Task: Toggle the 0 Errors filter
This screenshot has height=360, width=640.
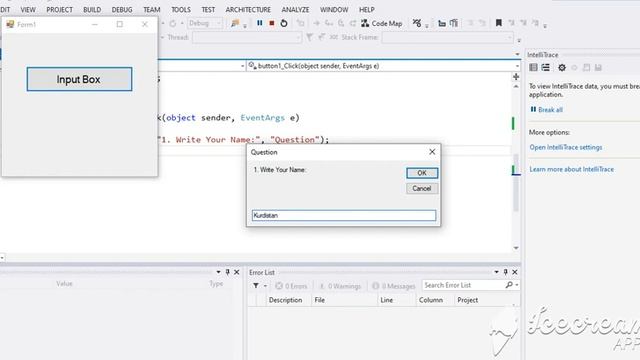Action: pyautogui.click(x=291, y=286)
